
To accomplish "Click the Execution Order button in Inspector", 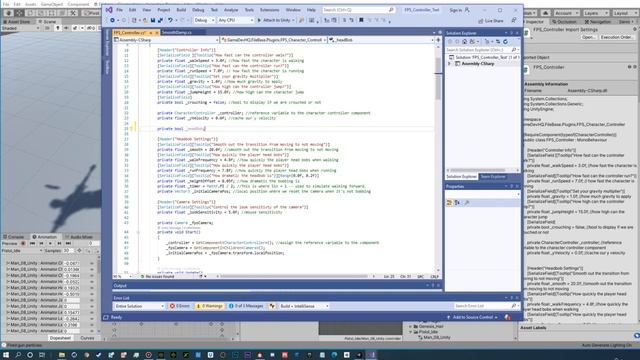I will point(616,37).
